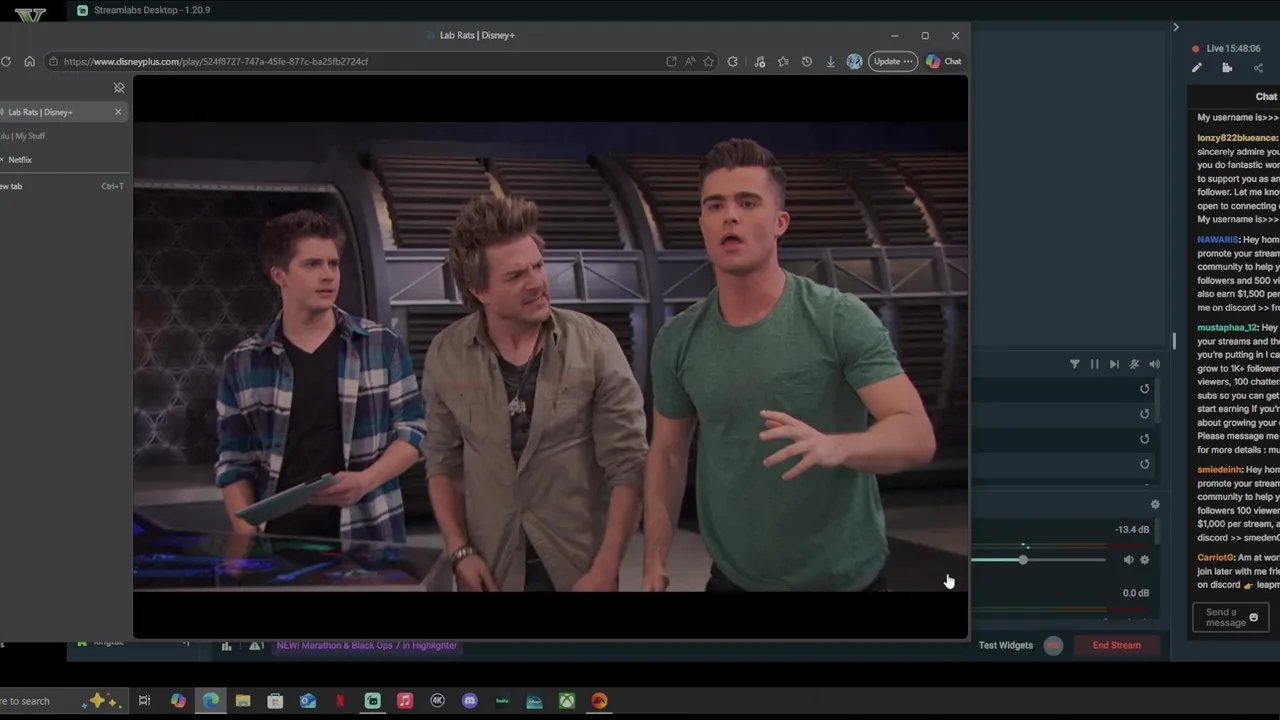Collapse Streamlabs chat panel arrow

tap(1176, 27)
